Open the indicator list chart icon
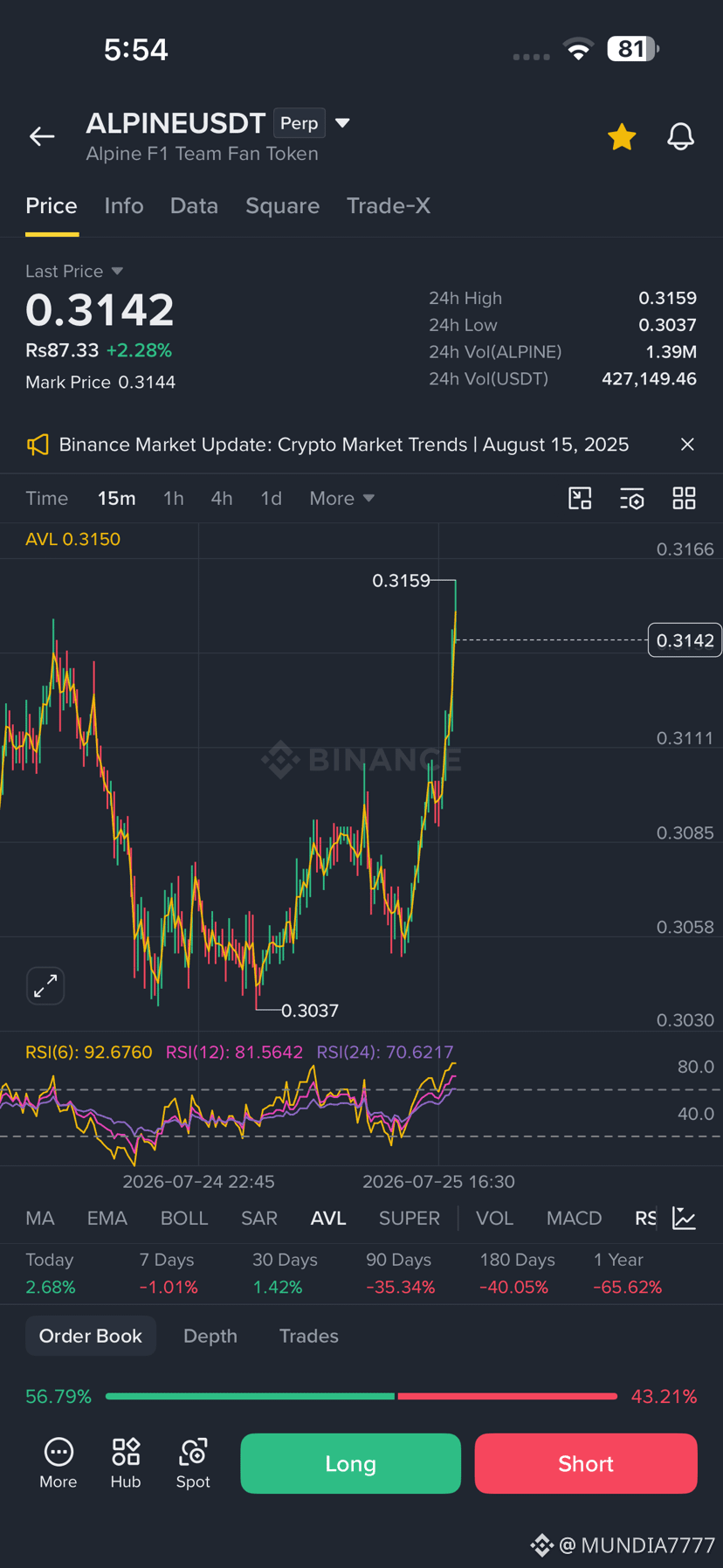723x1568 pixels. pos(685,1219)
